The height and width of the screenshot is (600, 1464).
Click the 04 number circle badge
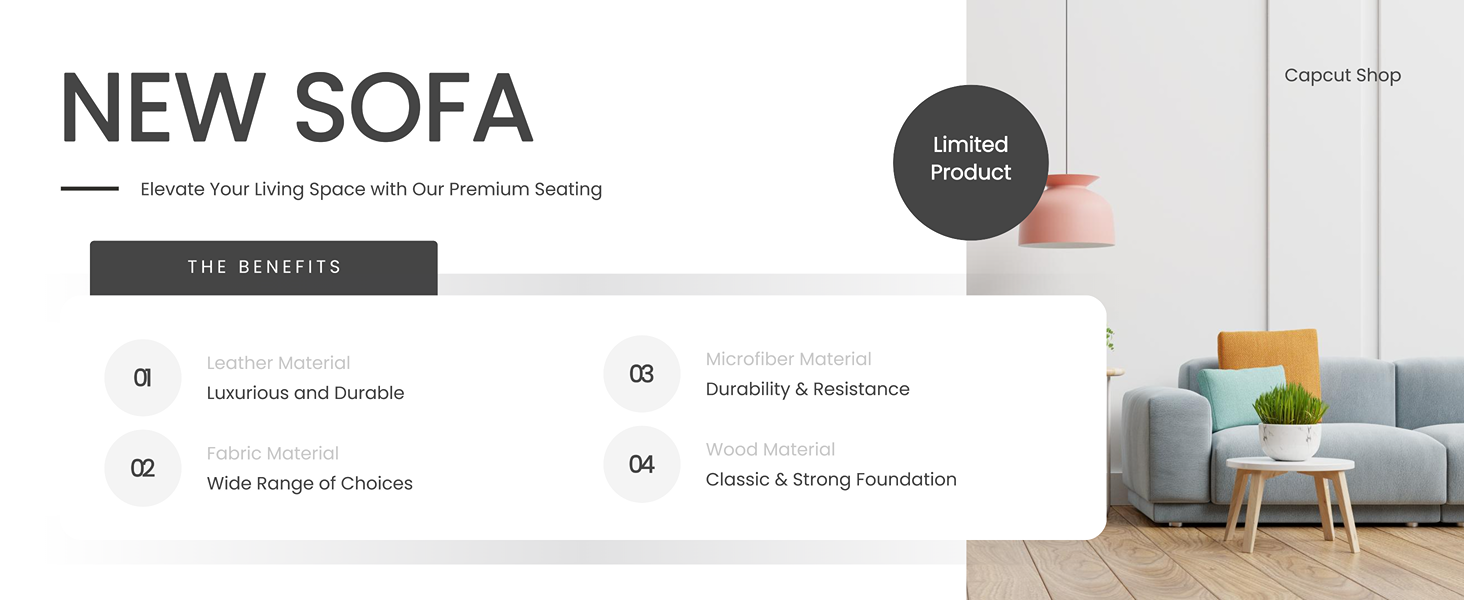(x=642, y=464)
